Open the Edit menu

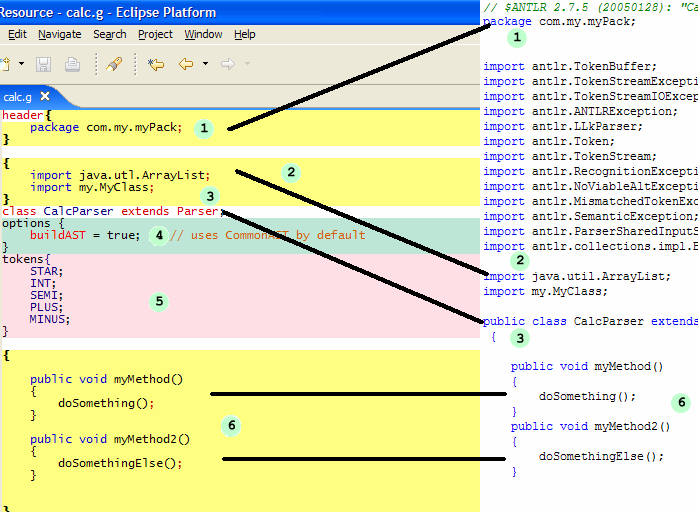point(17,34)
